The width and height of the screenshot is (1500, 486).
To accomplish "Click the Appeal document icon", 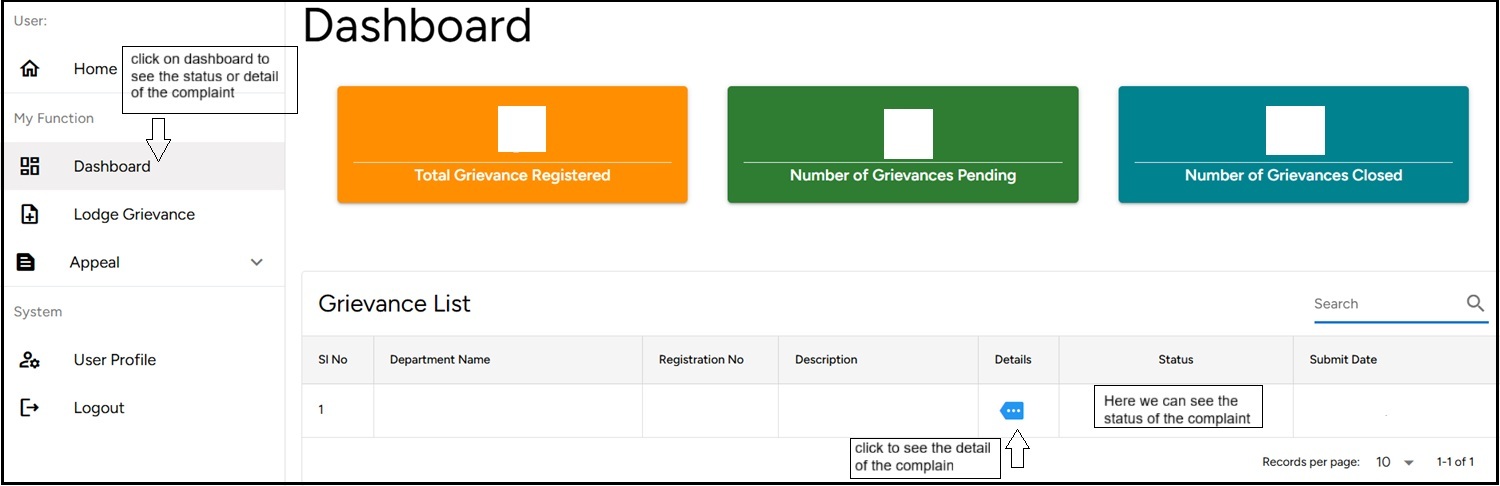I will point(26,262).
